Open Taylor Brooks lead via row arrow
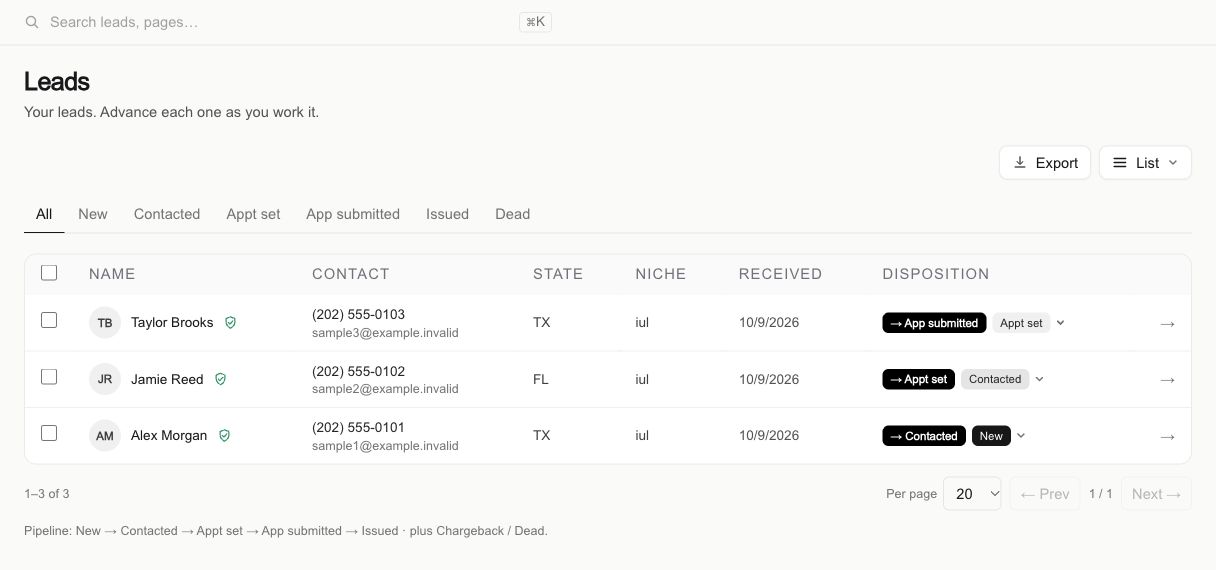 (x=1167, y=324)
